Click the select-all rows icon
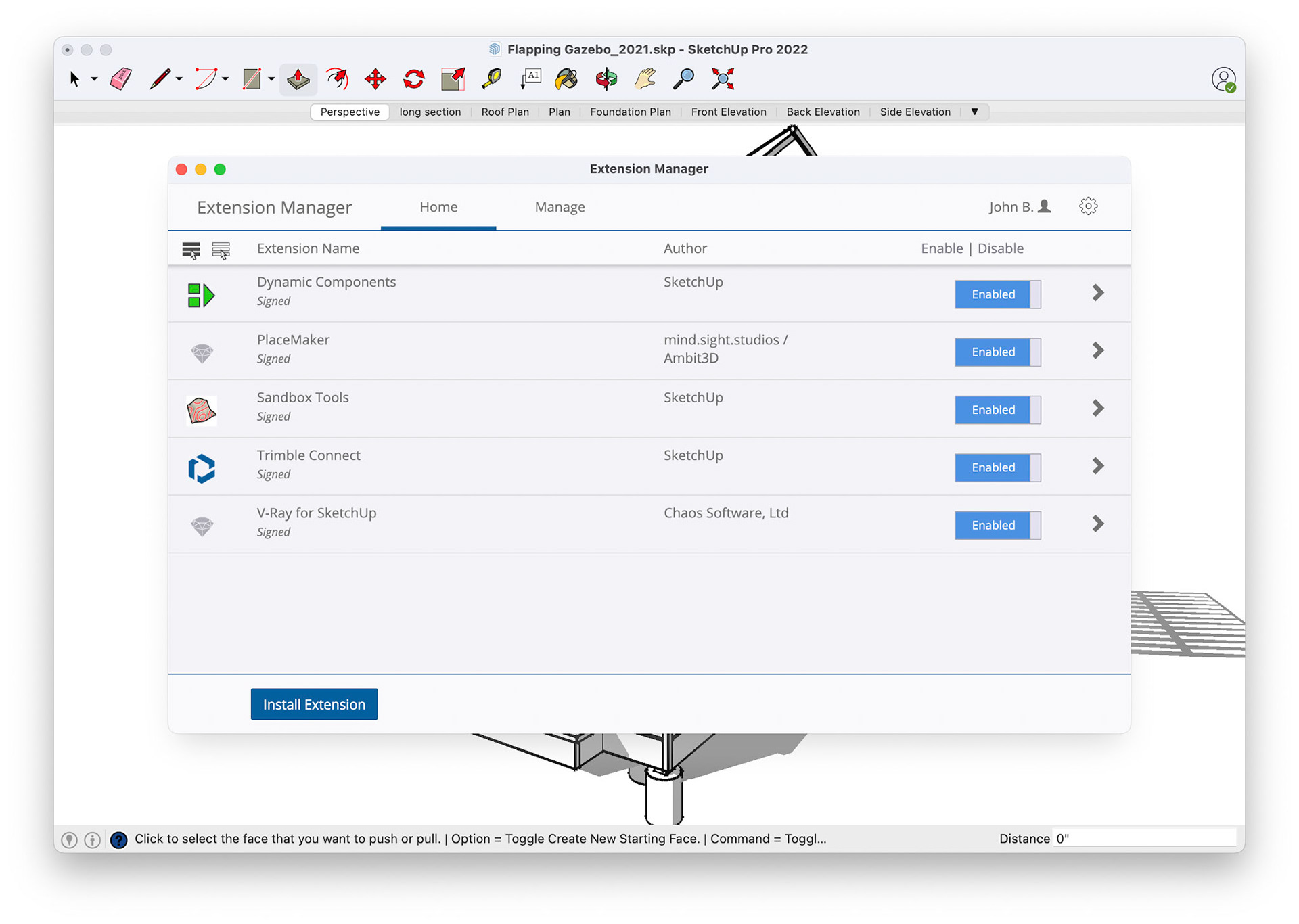Screen dimensions: 1299x924 [191, 250]
